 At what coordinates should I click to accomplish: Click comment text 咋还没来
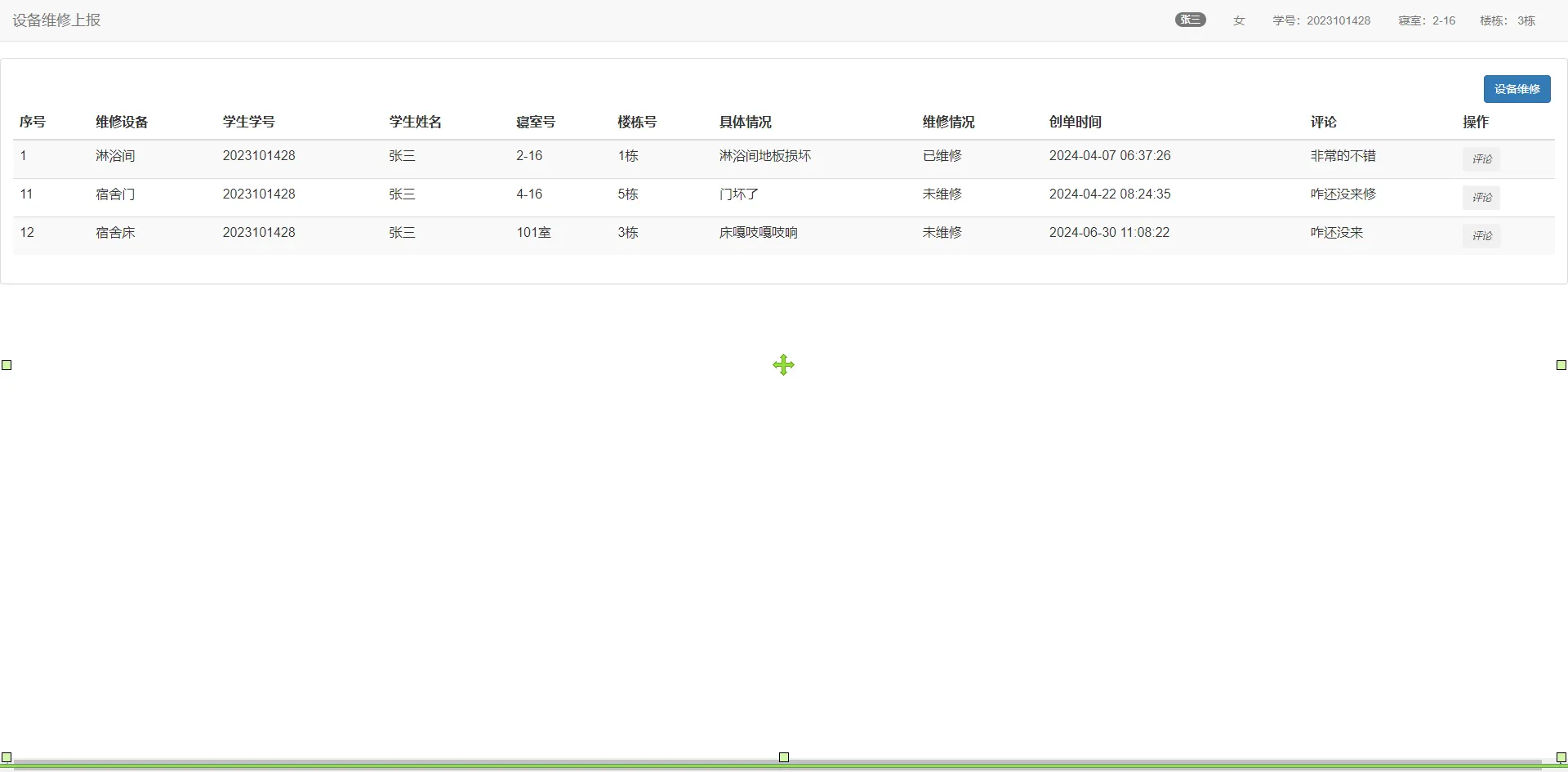point(1337,232)
